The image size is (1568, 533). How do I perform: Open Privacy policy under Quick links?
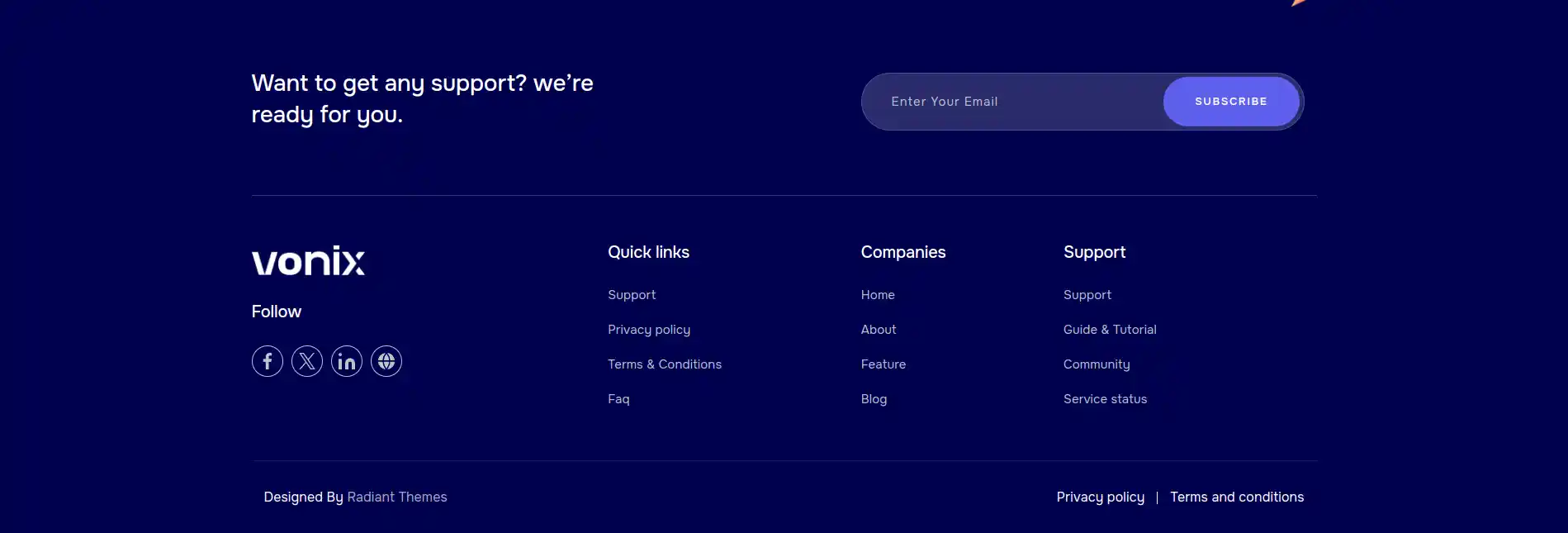649,330
